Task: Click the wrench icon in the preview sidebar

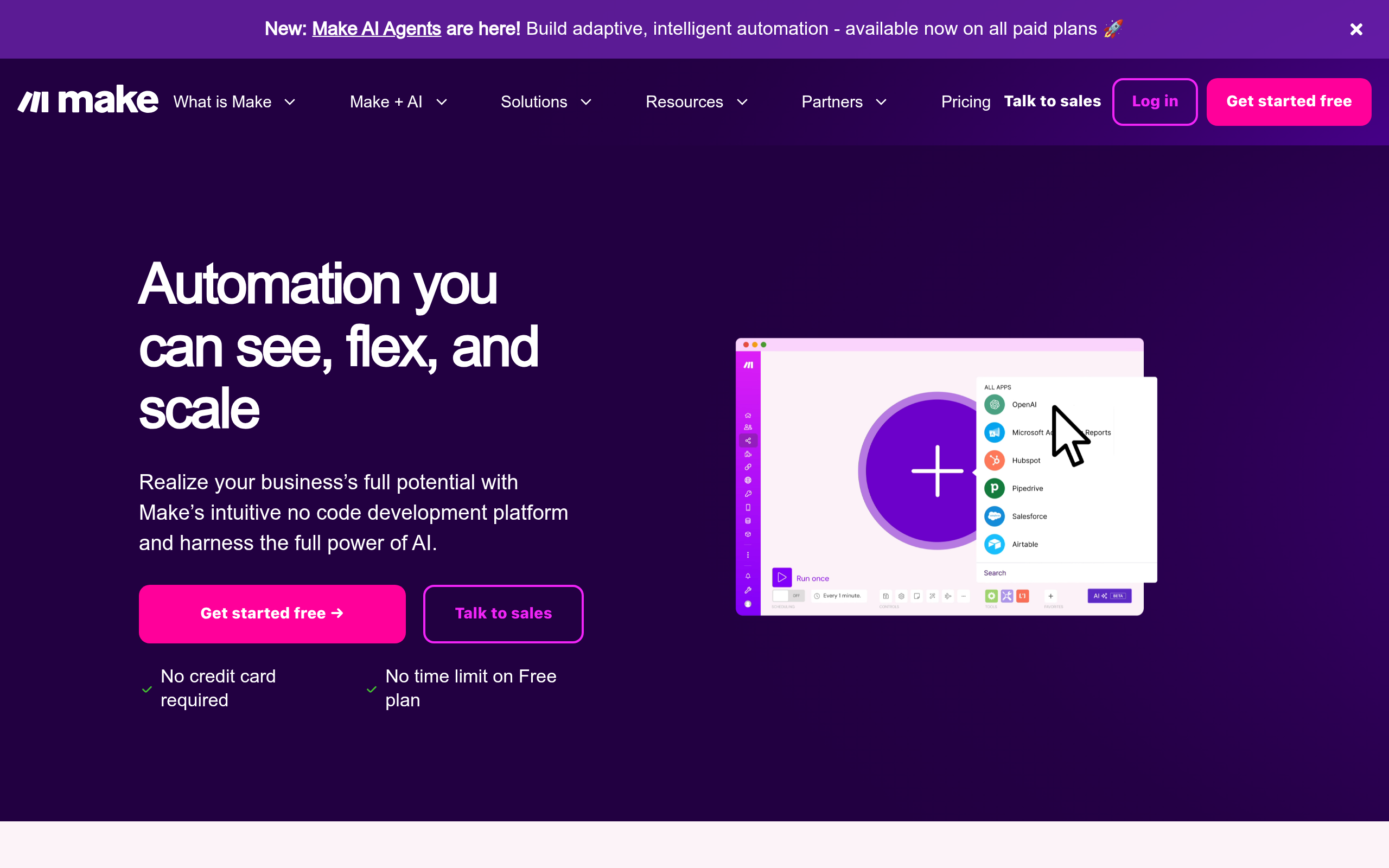Action: click(x=748, y=590)
